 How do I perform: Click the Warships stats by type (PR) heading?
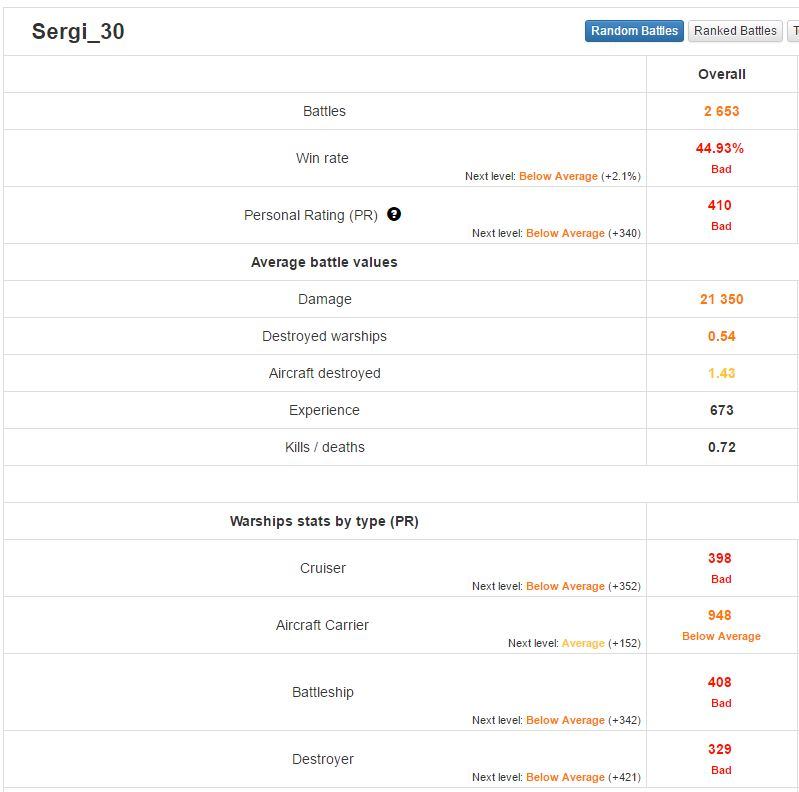[324, 521]
